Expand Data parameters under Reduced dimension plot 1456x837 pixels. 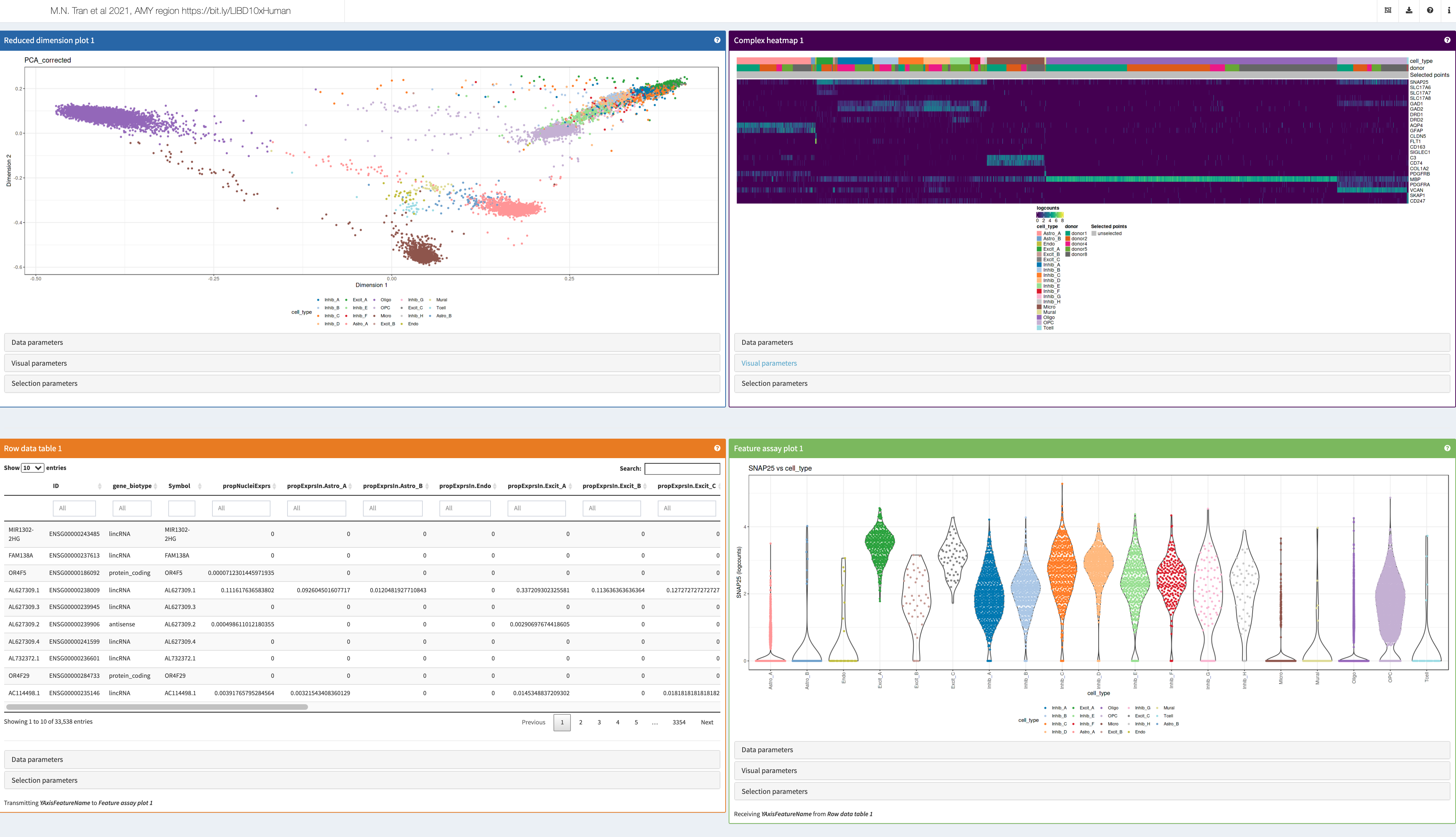click(x=37, y=343)
